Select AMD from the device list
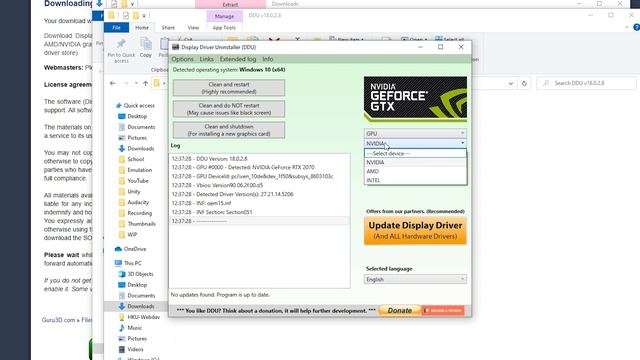Viewport: 640px width, 360px height. [415, 171]
